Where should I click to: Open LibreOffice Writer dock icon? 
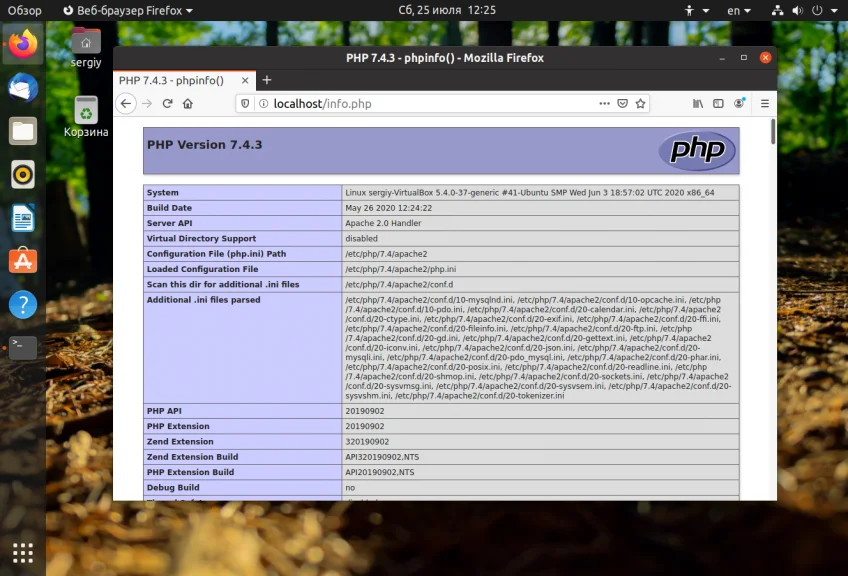23,218
